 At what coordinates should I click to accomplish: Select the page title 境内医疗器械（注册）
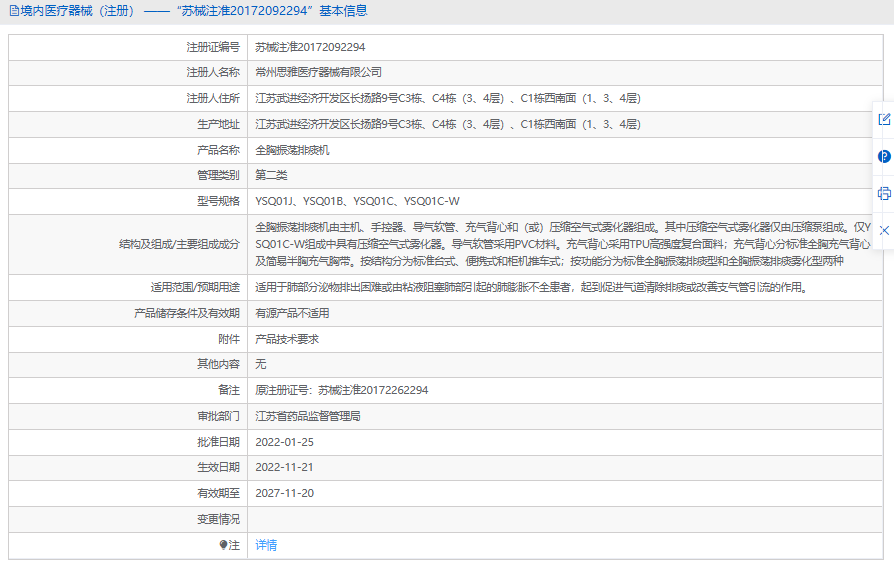click(x=78, y=11)
